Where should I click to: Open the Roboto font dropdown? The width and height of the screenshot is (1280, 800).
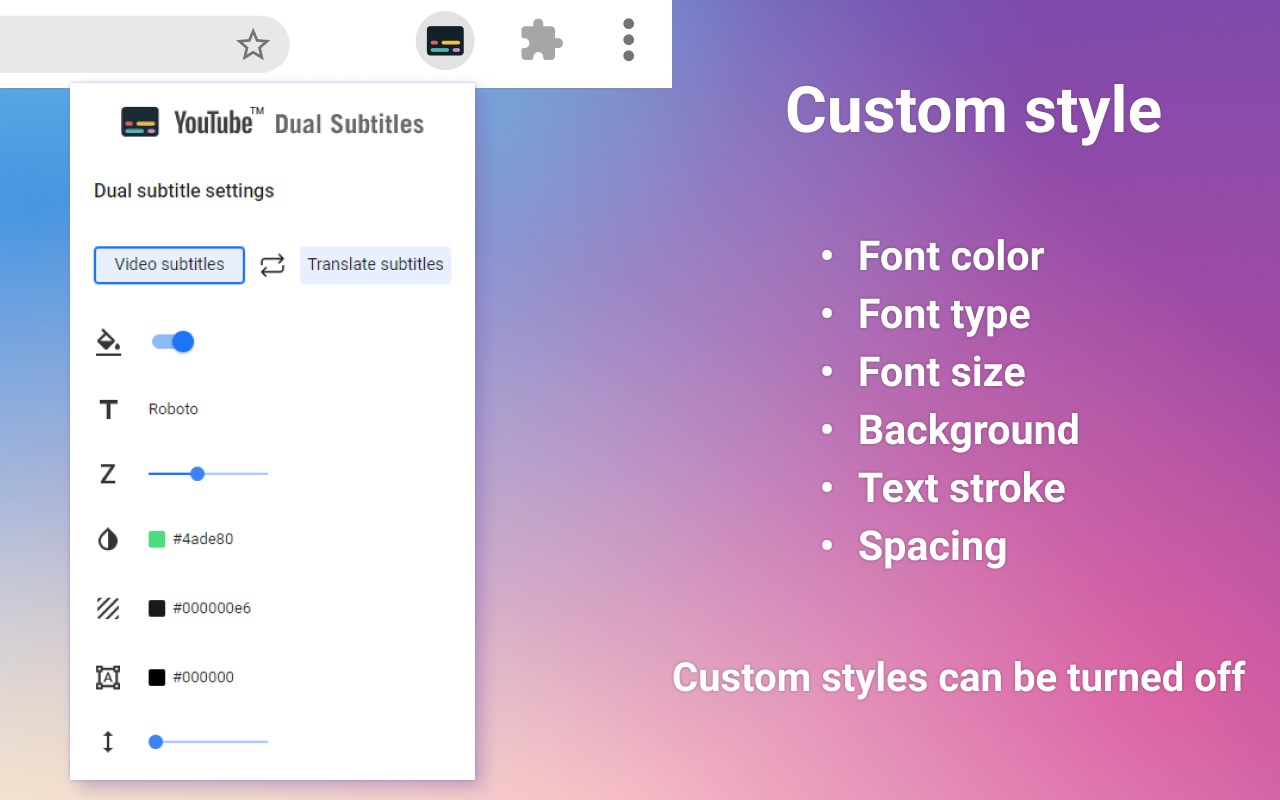[173, 409]
